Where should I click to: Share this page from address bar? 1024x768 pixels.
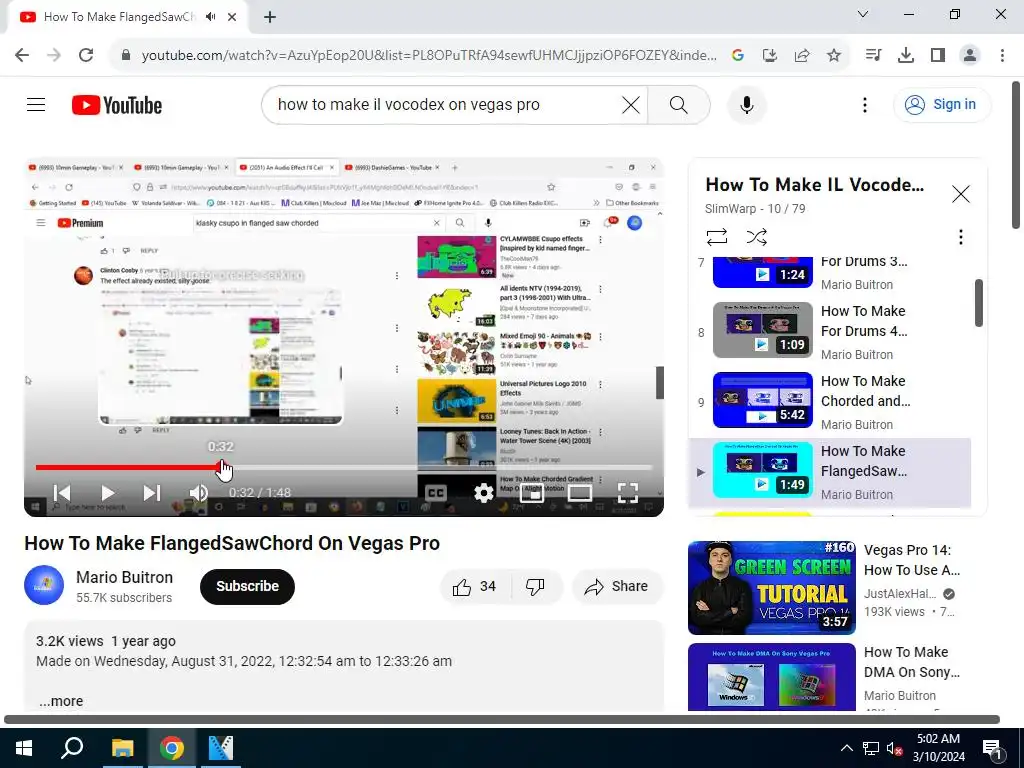[802, 56]
